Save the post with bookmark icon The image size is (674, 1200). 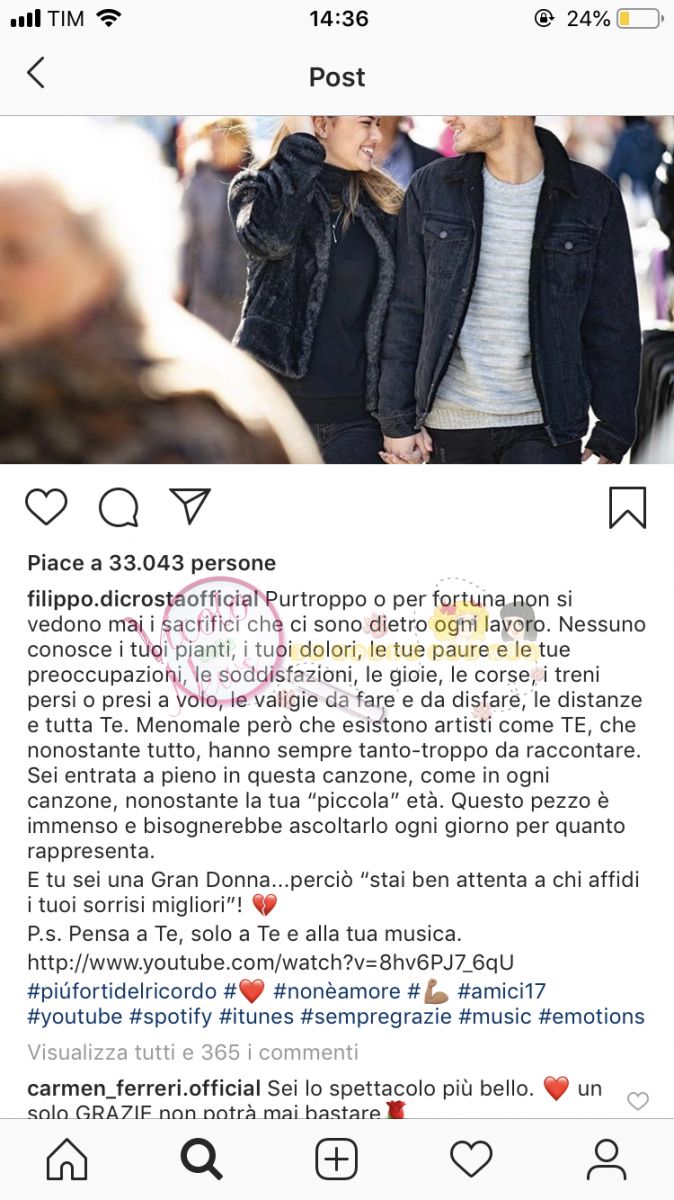628,507
